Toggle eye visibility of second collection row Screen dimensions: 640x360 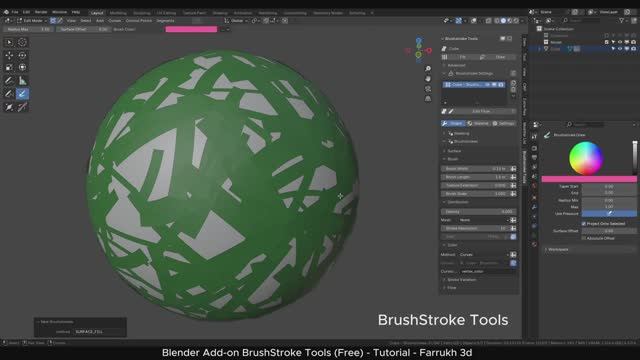pos(620,42)
